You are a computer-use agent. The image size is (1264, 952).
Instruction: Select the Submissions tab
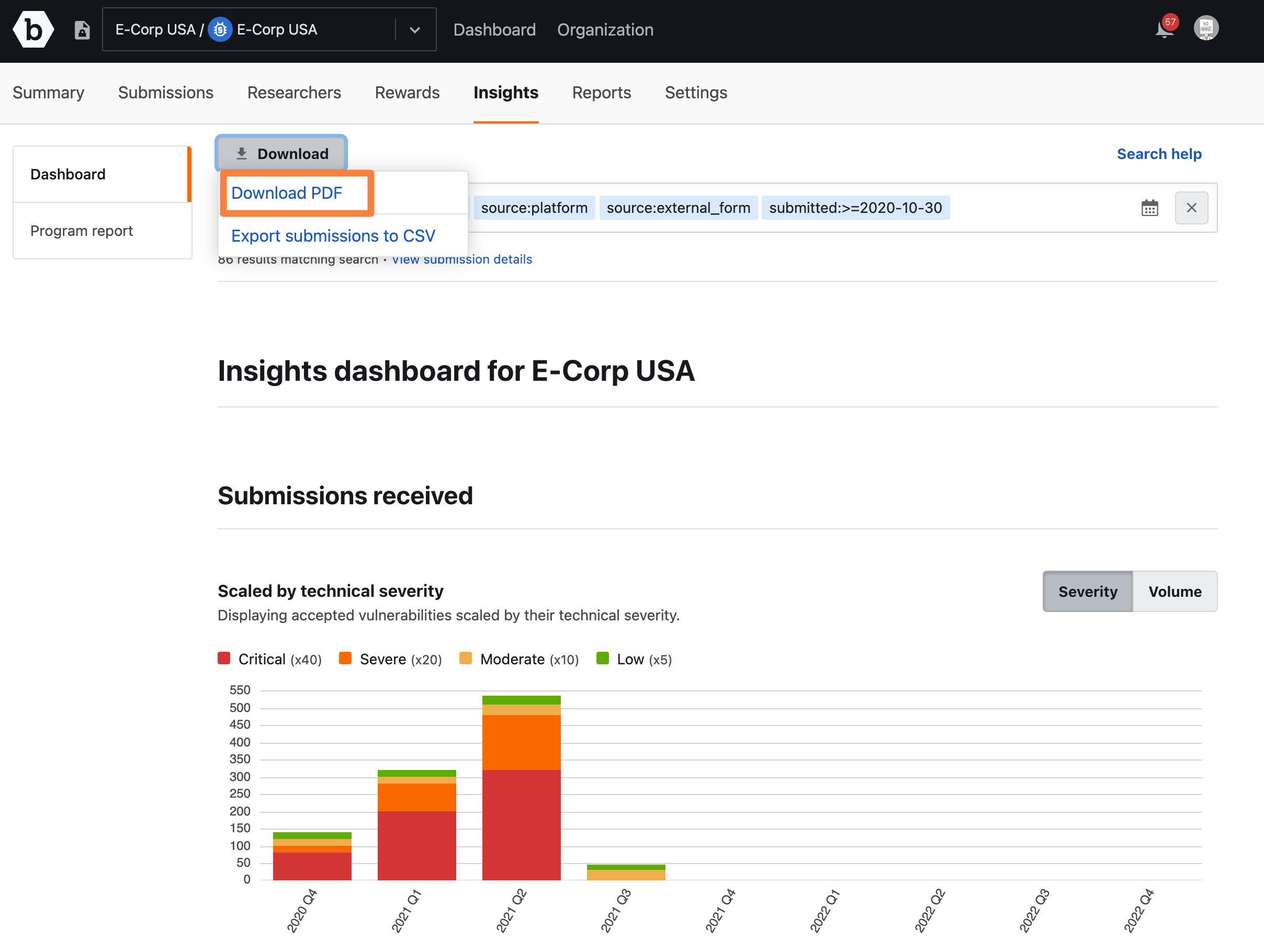165,93
